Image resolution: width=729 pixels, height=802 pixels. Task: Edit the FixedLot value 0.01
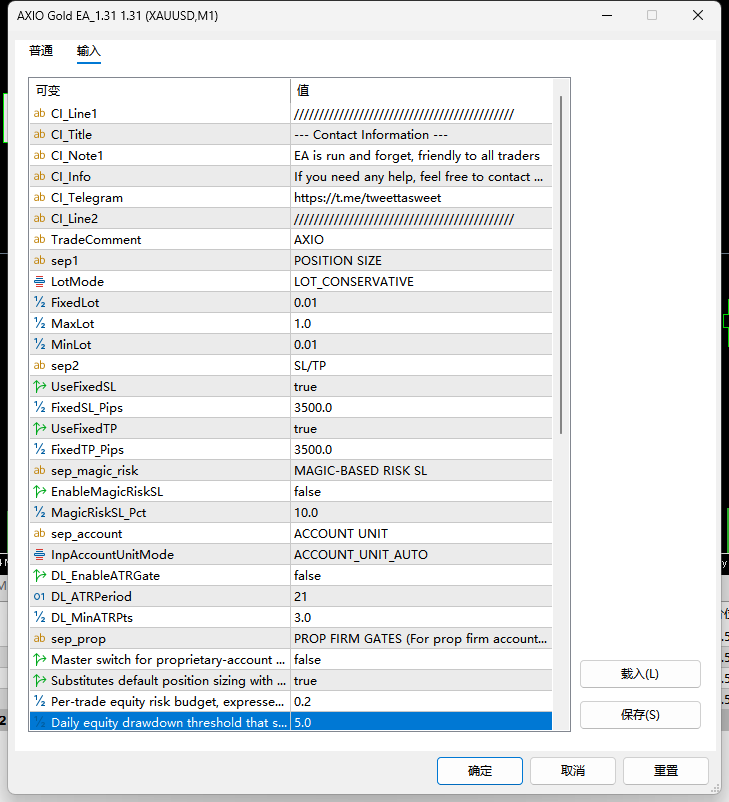click(x=421, y=302)
